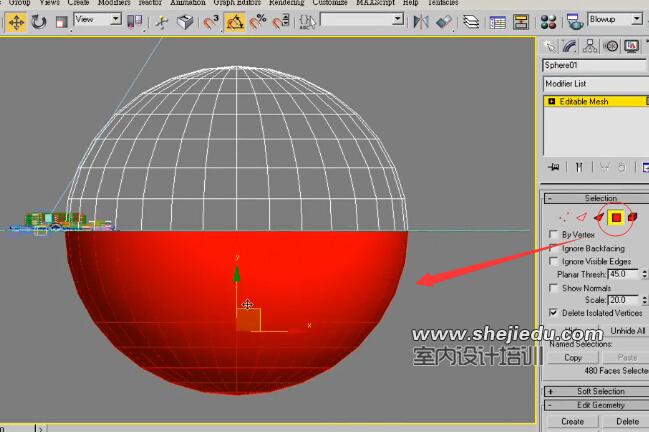
Task: Click Remove Modifier icon in stack tools
Action: (x=621, y=167)
